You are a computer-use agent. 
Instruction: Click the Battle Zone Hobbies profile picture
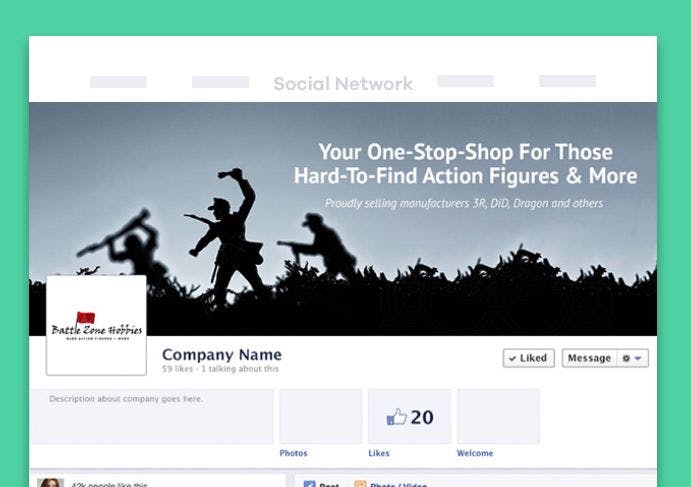96,325
